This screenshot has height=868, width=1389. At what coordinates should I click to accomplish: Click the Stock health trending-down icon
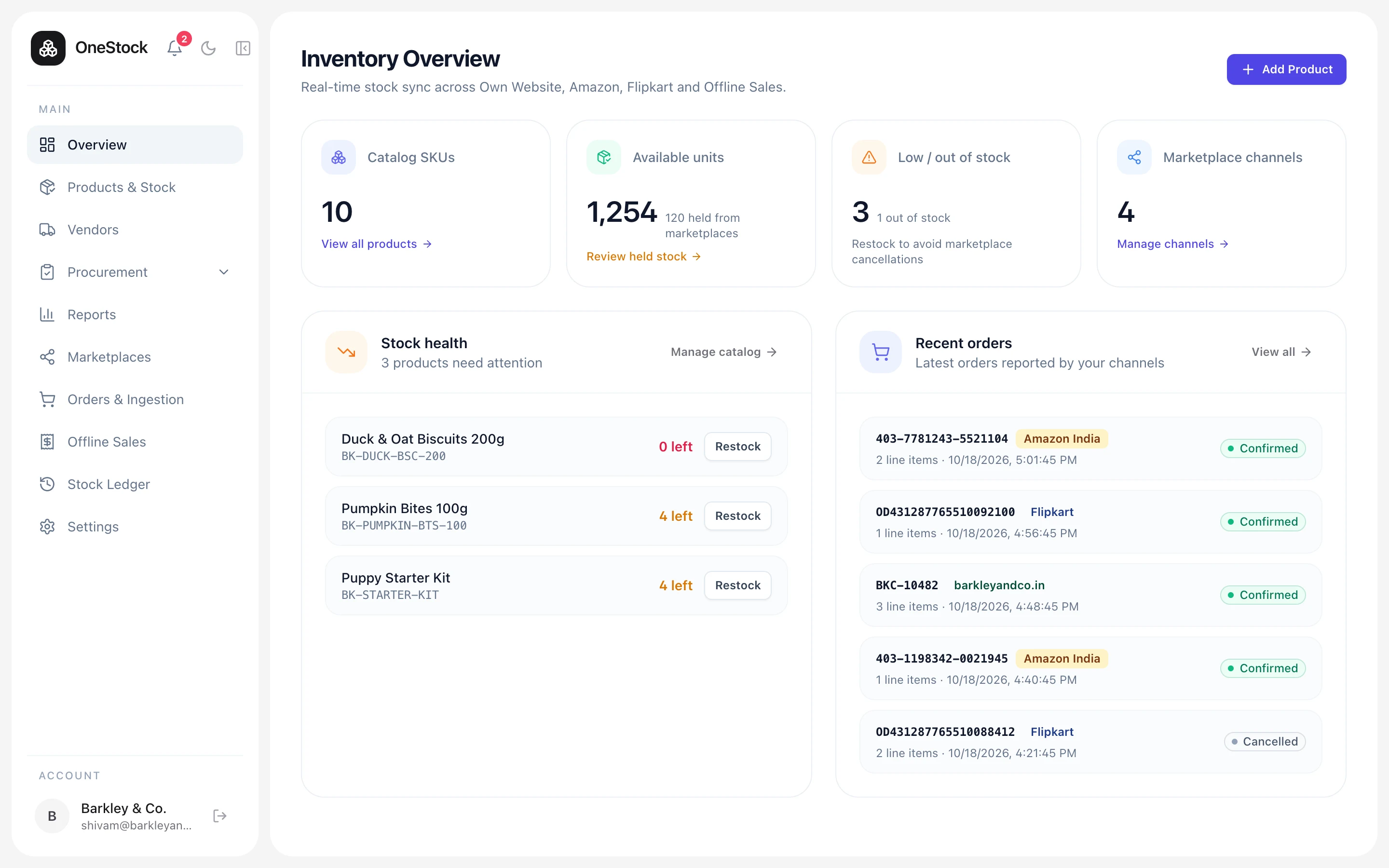click(346, 352)
